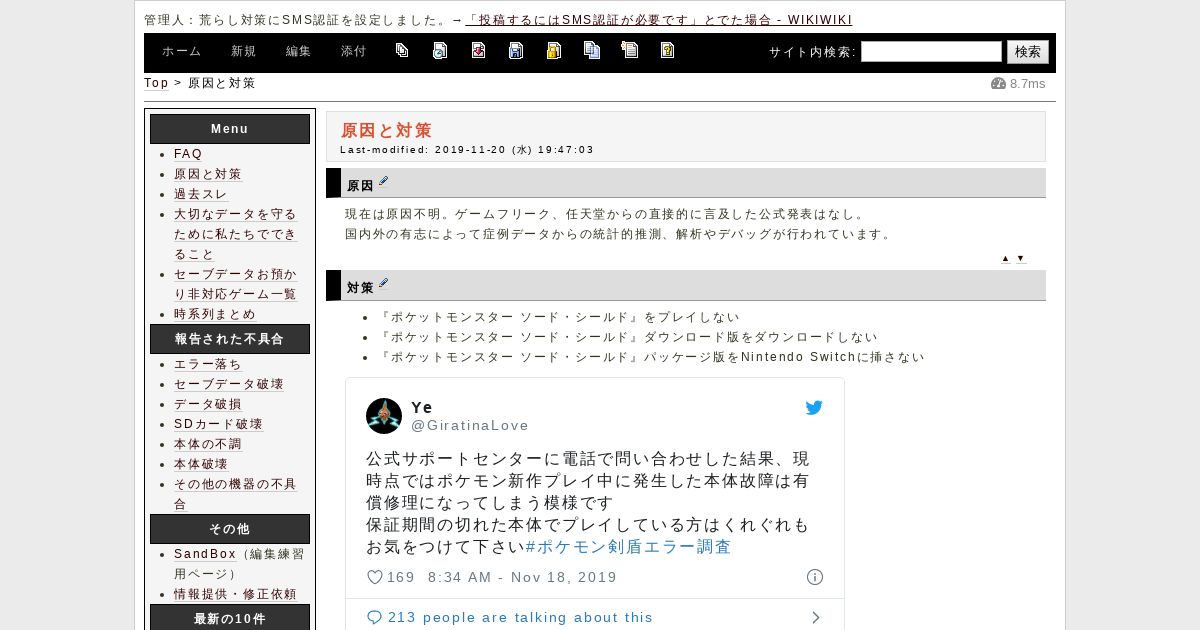Click the blue duplicate pages icon
The height and width of the screenshot is (630, 1200).
592,50
